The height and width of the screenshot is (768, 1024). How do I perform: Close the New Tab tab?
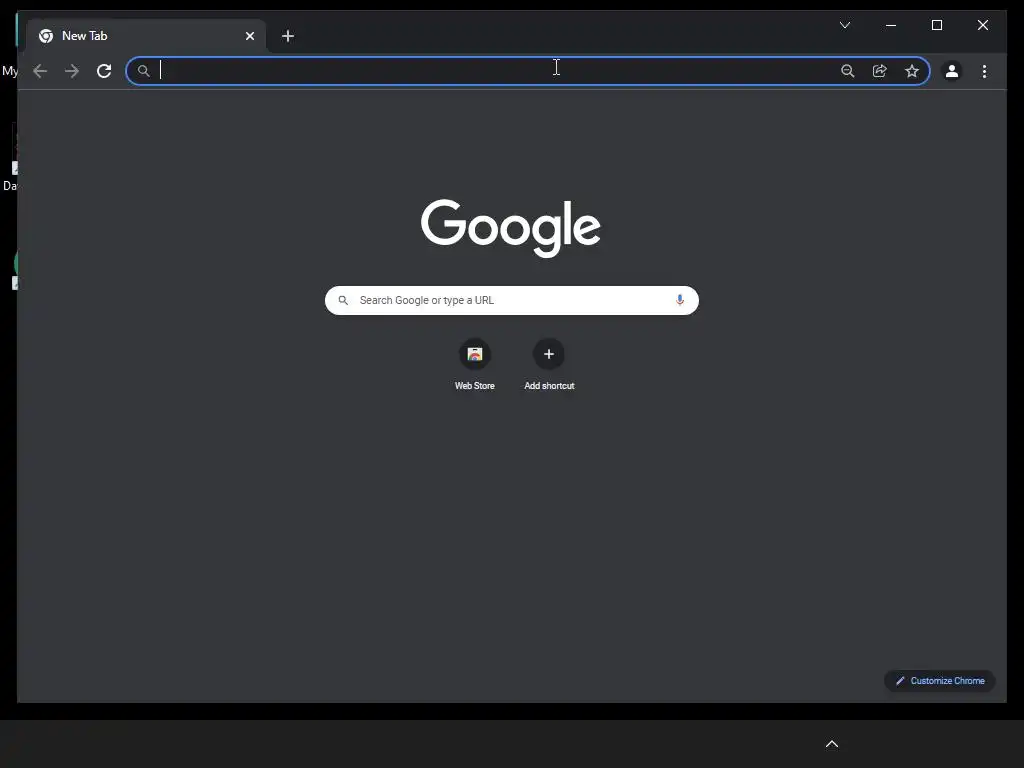pos(249,36)
